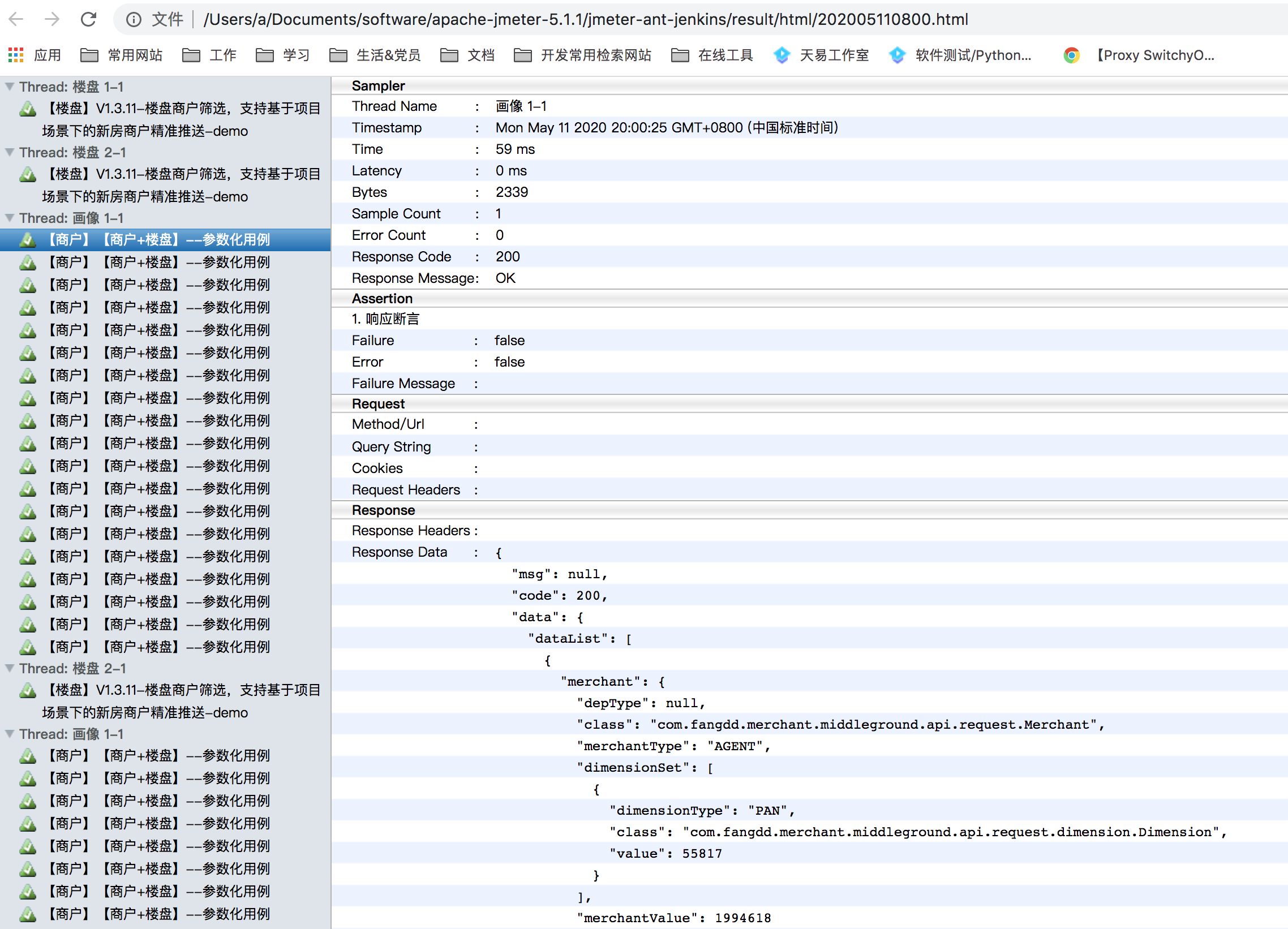This screenshot has height=929, width=1288.
Task: Collapse the last Thread: 画像 1-1 node
Action: [x=10, y=734]
